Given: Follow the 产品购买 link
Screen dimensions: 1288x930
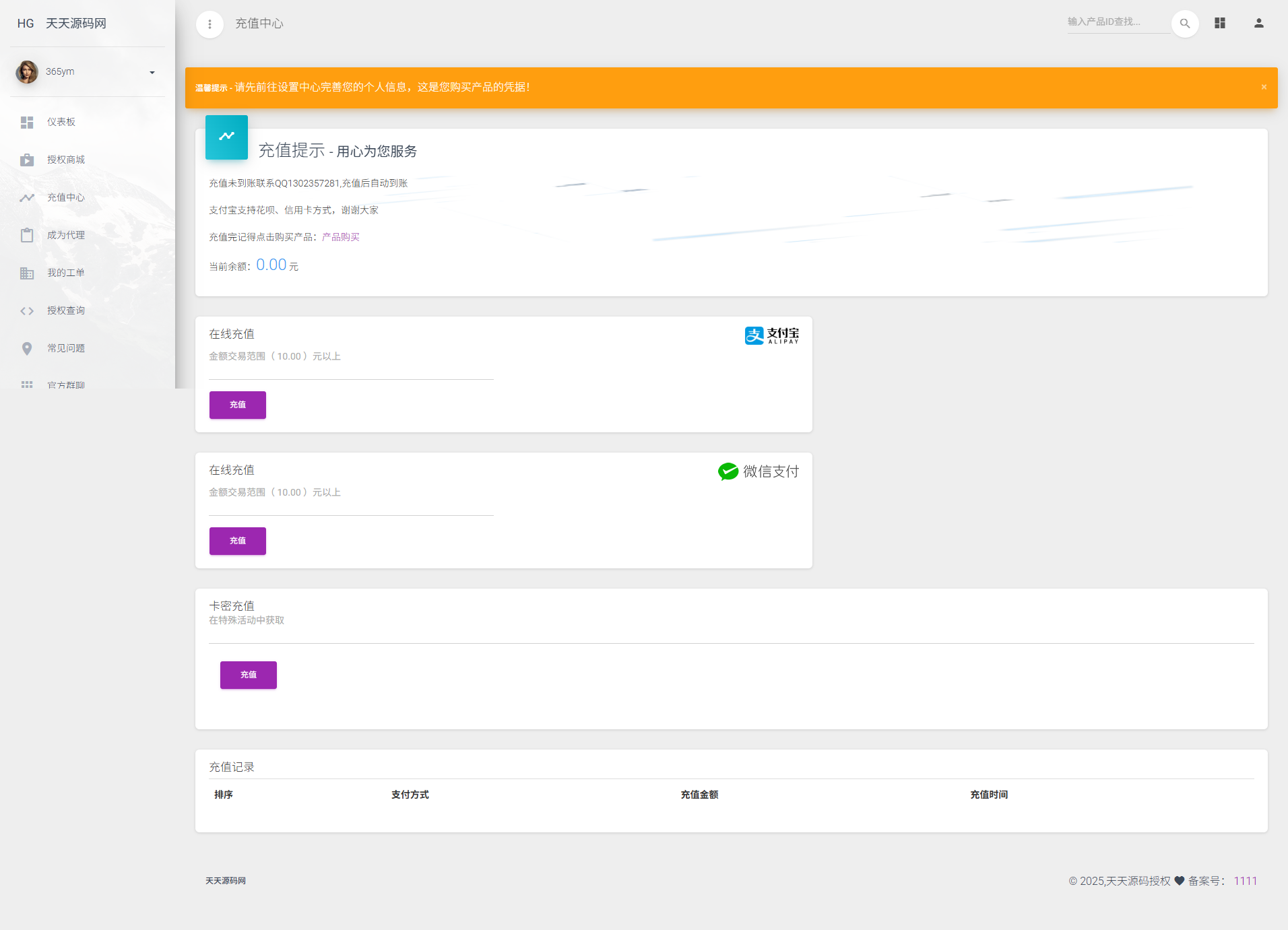Looking at the screenshot, I should pos(341,237).
